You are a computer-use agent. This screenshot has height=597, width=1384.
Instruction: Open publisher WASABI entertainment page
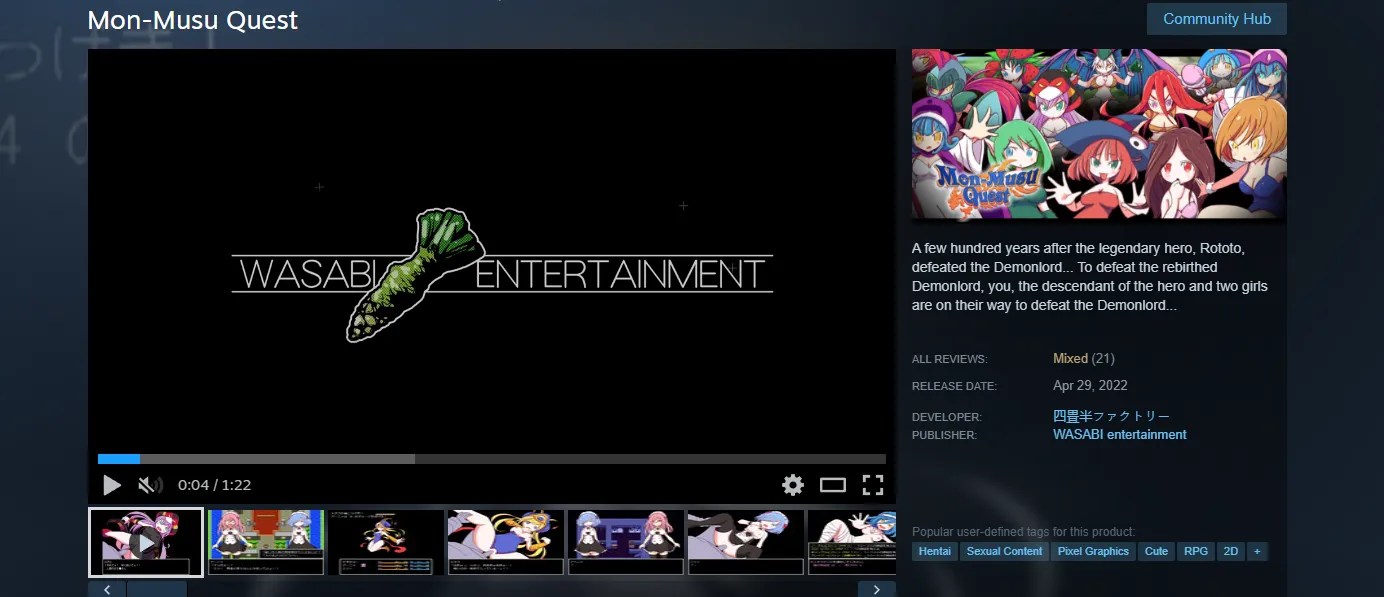pos(1120,435)
